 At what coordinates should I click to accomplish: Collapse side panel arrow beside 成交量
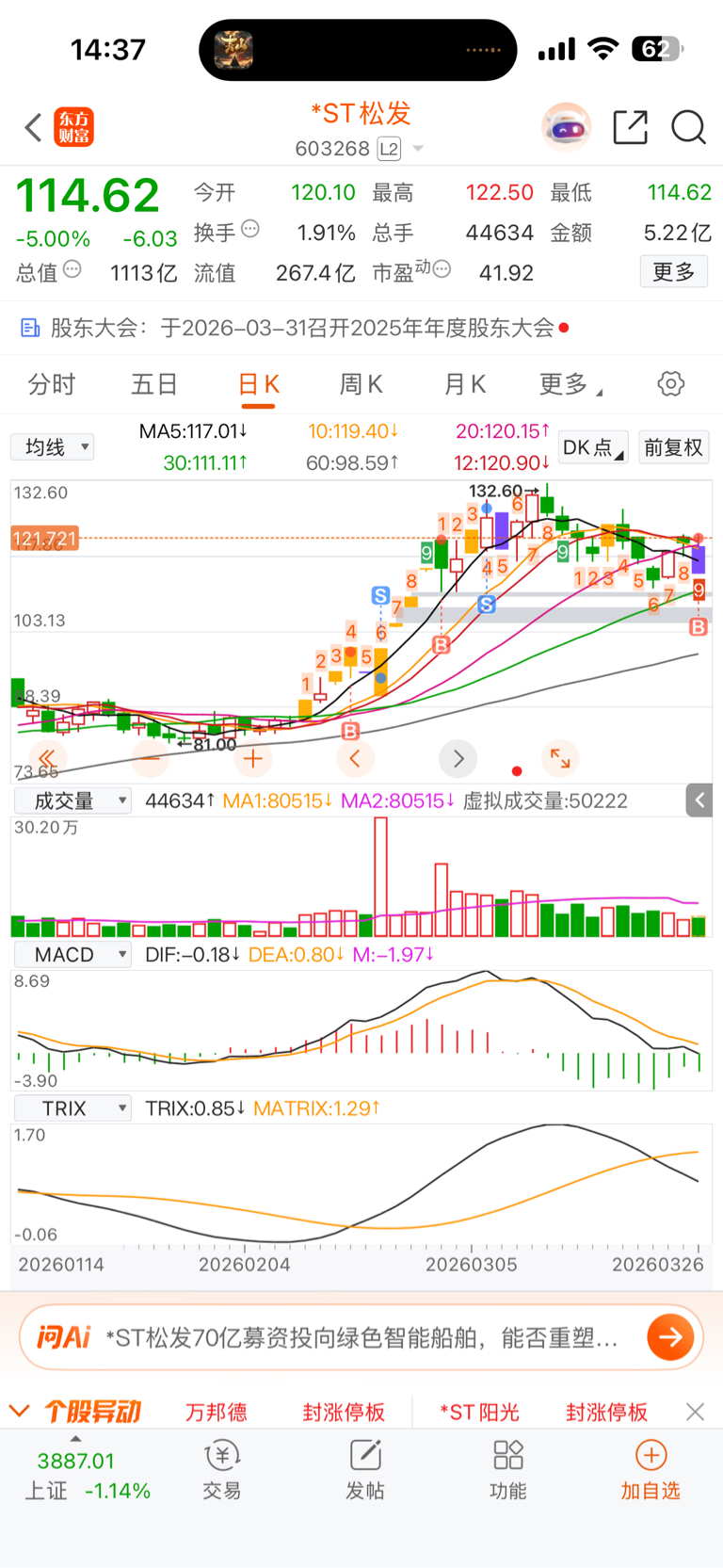[x=699, y=800]
